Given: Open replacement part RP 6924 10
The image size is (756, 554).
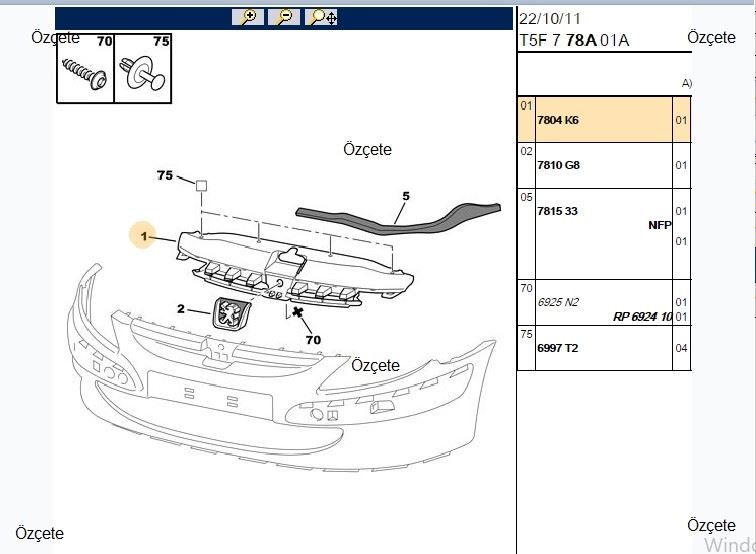Looking at the screenshot, I should click(x=642, y=317).
